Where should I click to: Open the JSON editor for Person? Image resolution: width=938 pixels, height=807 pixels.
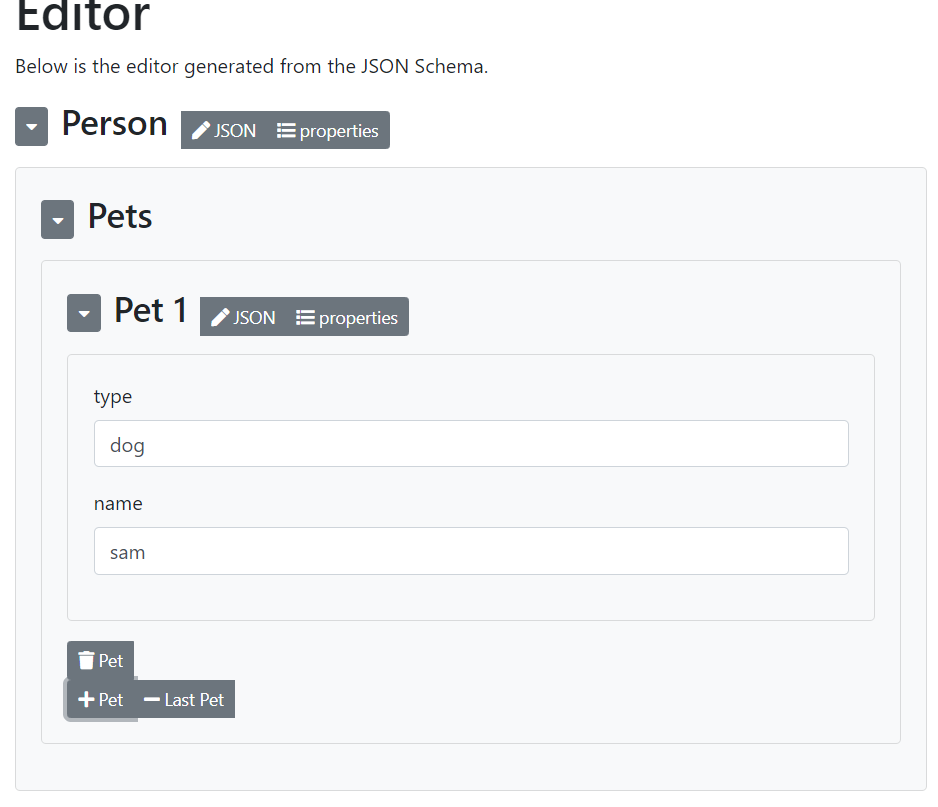tap(224, 130)
